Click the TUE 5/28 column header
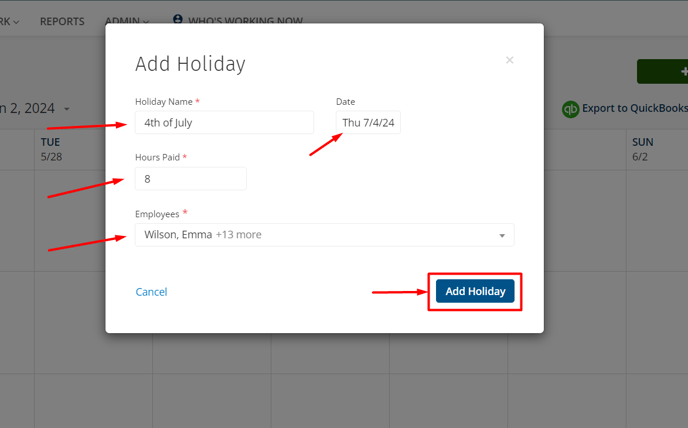This screenshot has width=688, height=428. (51, 149)
